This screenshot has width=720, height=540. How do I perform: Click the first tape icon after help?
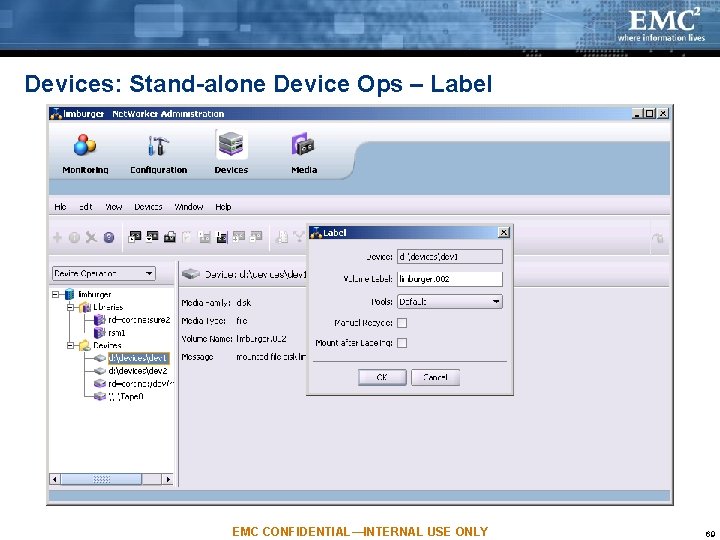pos(135,237)
